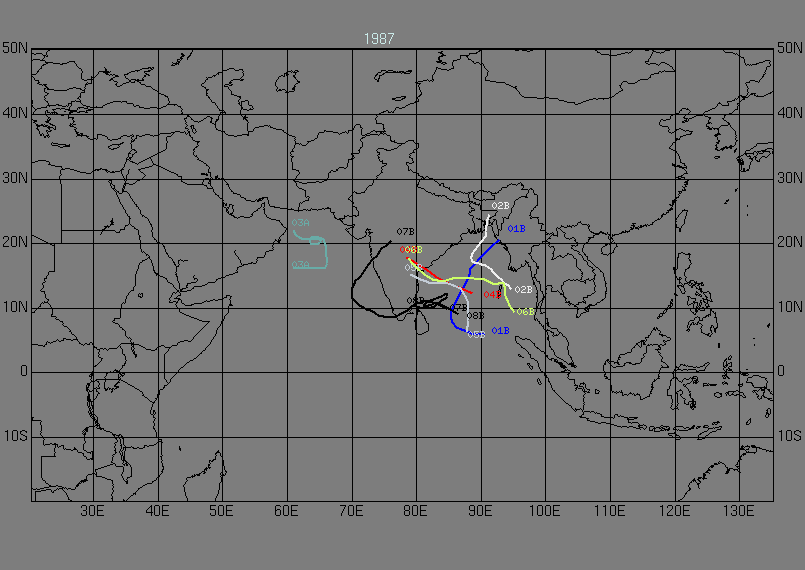The image size is (805, 570).
Task: Click the red 04B cyclone label
Action: [492, 294]
